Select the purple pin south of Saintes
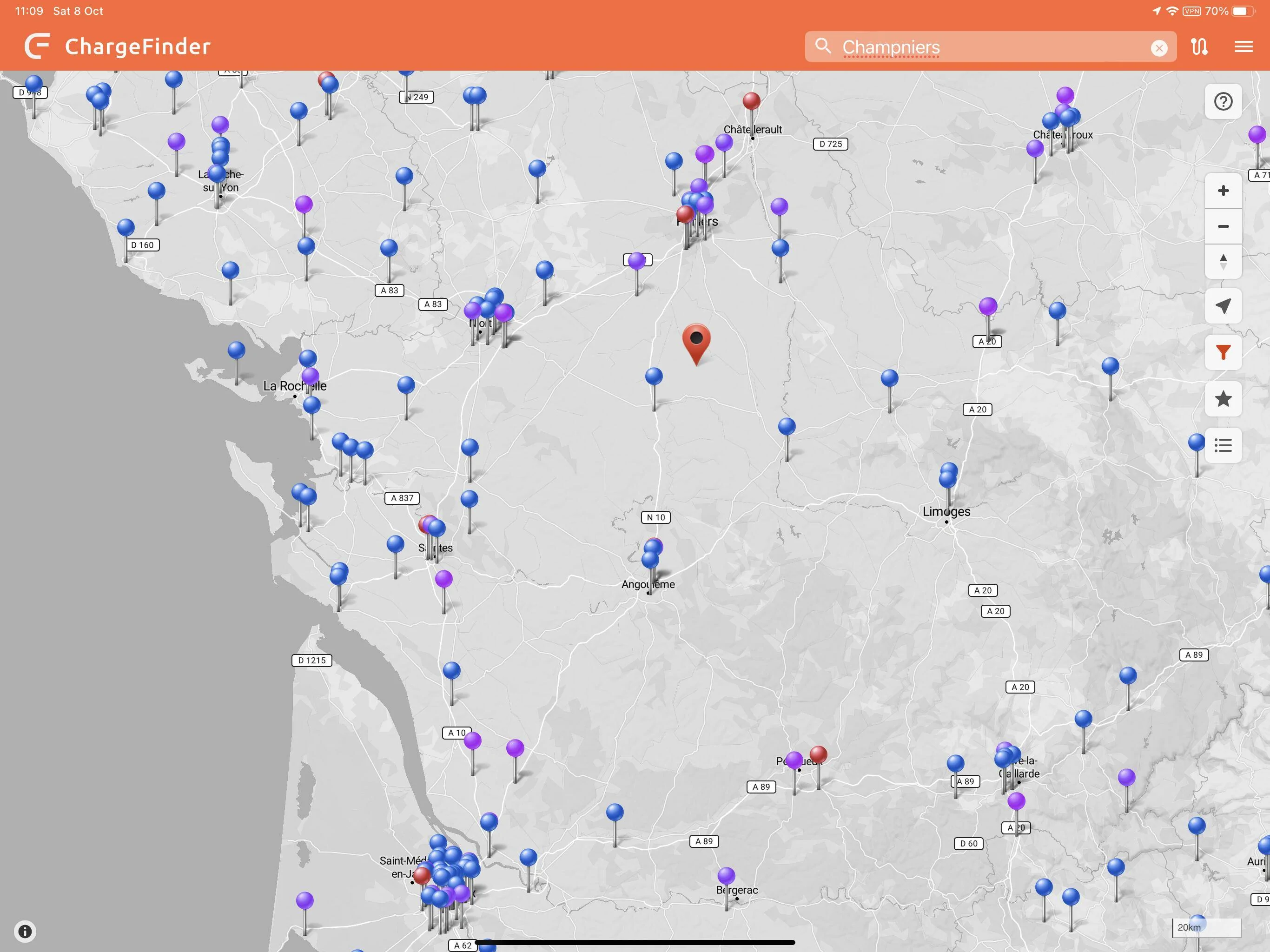Image resolution: width=1270 pixels, height=952 pixels. pos(443,579)
